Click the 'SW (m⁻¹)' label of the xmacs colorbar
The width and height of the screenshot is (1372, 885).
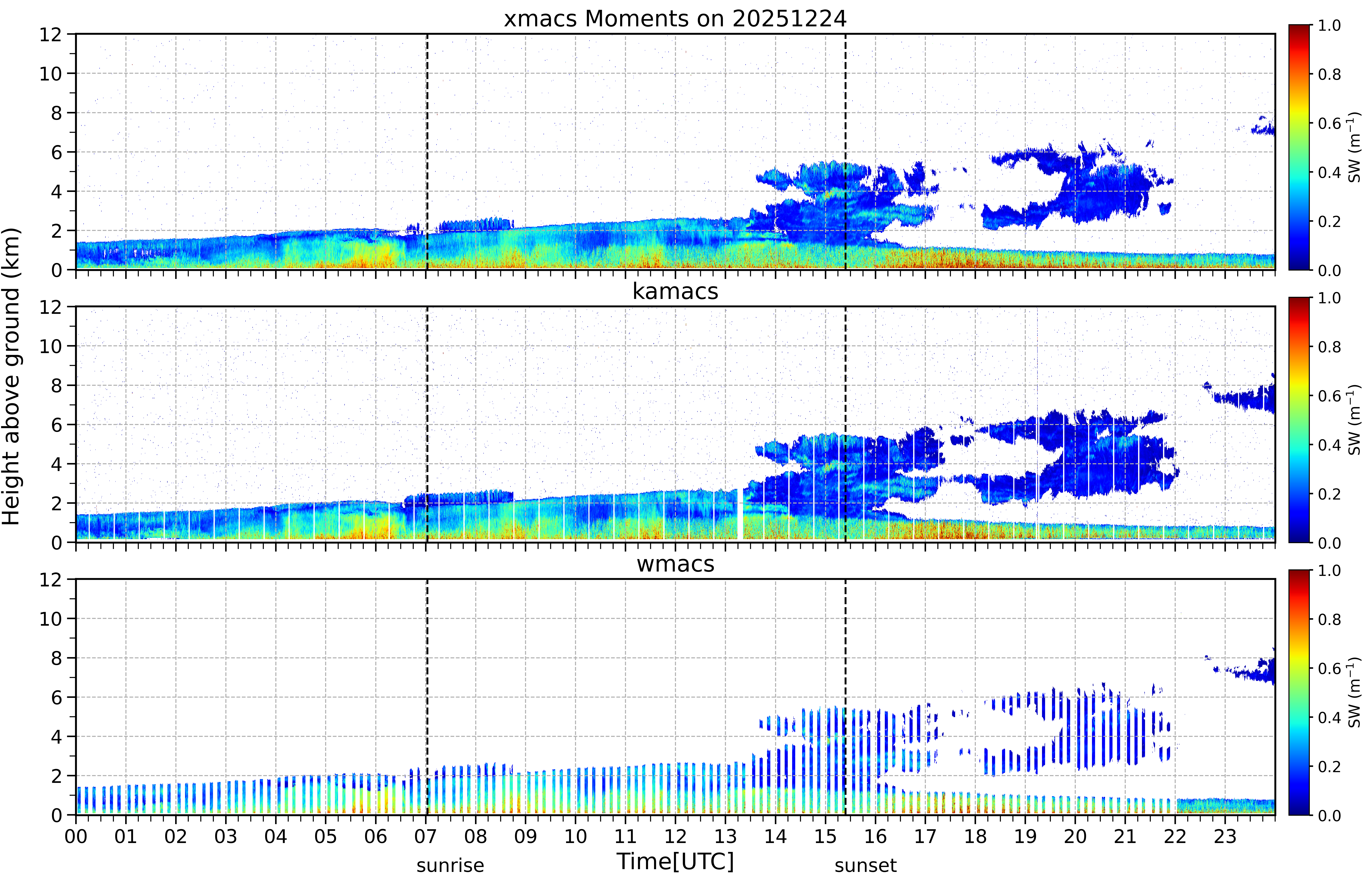(x=1354, y=147)
